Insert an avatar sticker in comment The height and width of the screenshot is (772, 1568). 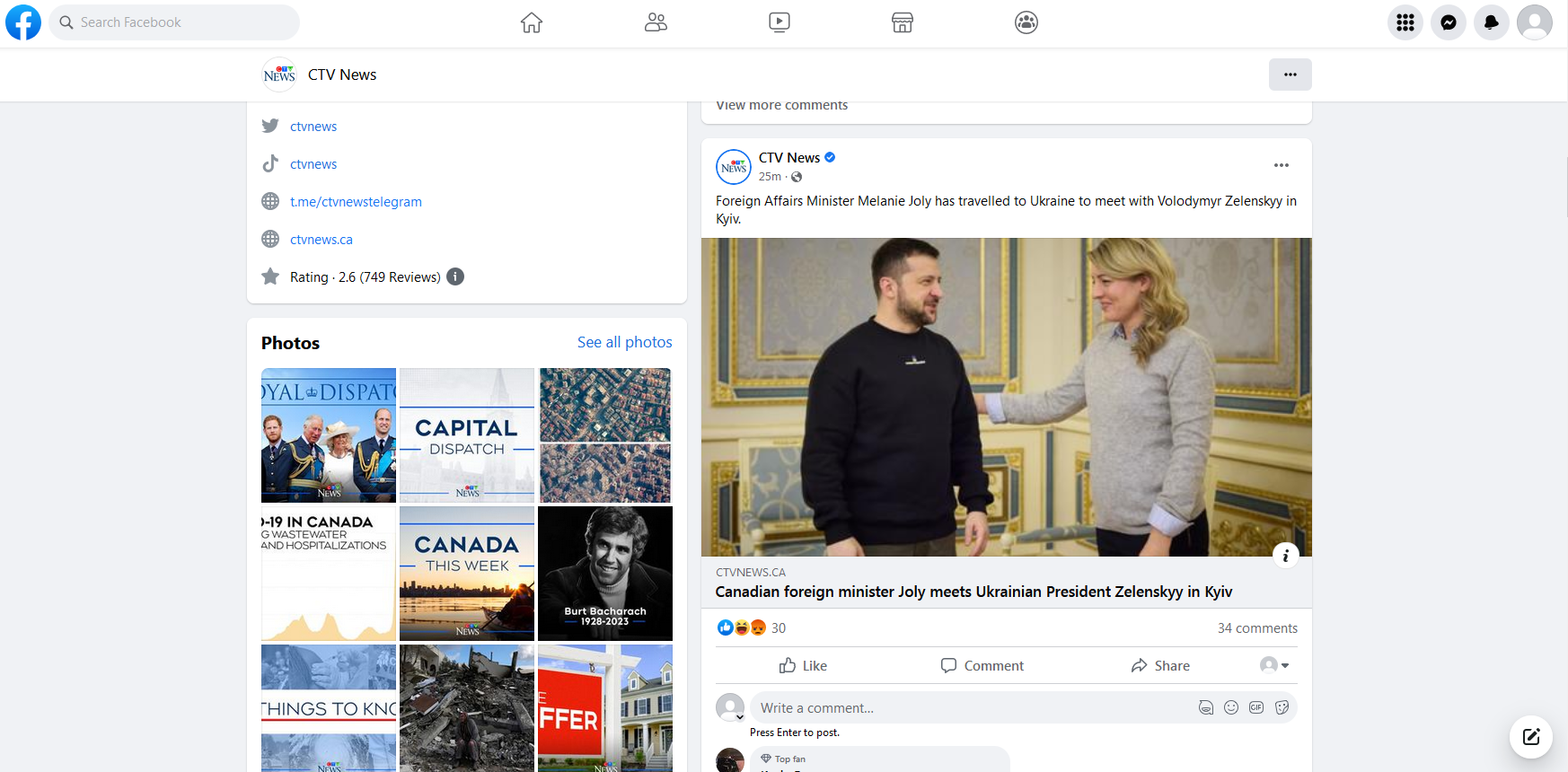tap(1206, 707)
